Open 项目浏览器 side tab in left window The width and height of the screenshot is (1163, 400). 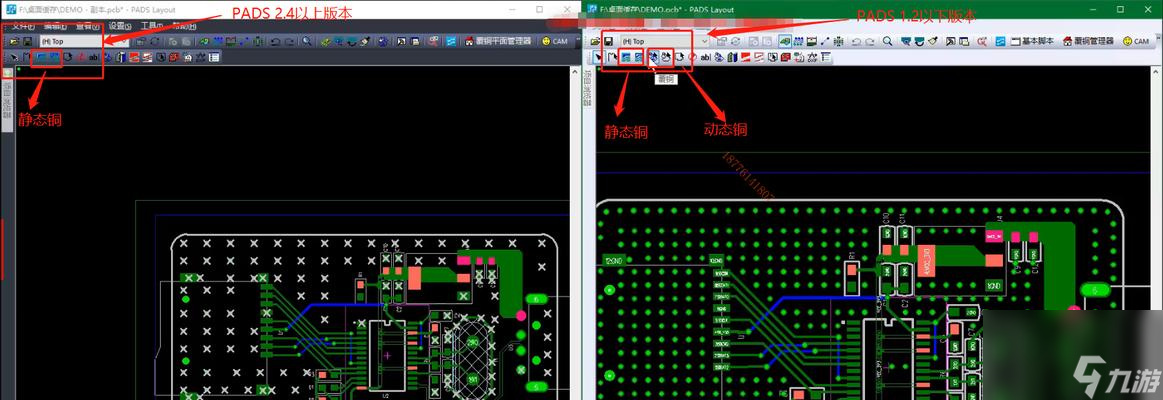pyautogui.click(x=7, y=99)
